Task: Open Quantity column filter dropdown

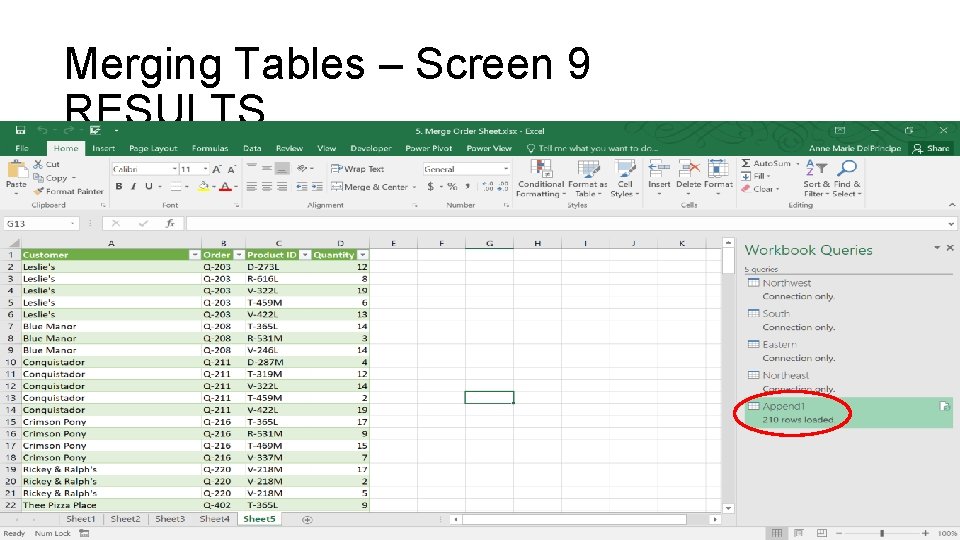Action: point(362,255)
